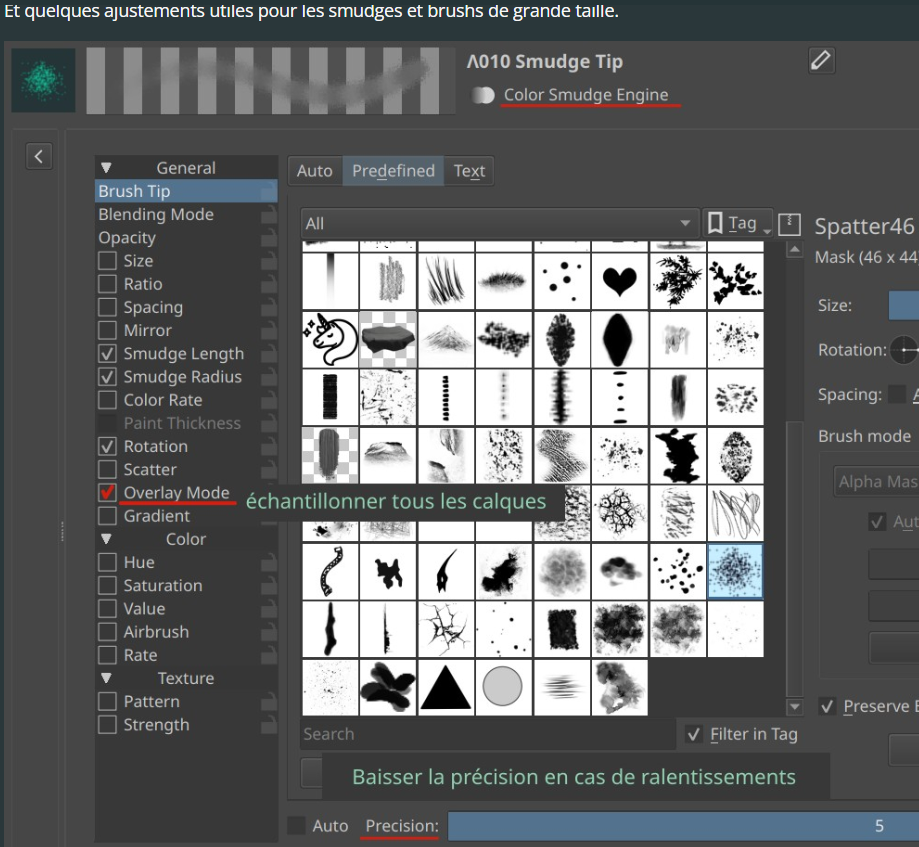Enable the Scatter option checkbox
The width and height of the screenshot is (919, 847).
pos(107,470)
